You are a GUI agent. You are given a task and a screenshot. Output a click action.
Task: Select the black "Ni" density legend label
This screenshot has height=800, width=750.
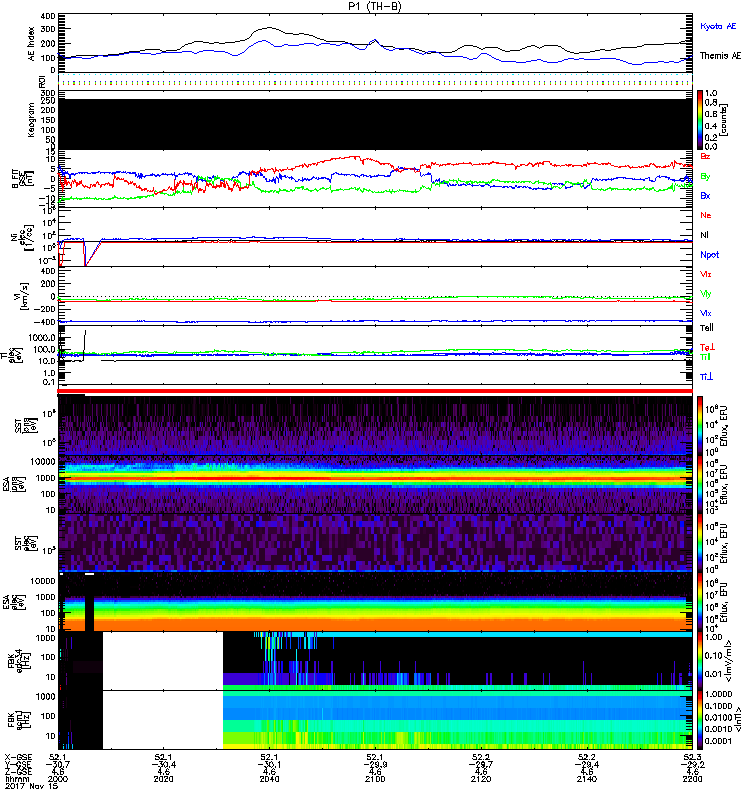pyautogui.click(x=704, y=235)
